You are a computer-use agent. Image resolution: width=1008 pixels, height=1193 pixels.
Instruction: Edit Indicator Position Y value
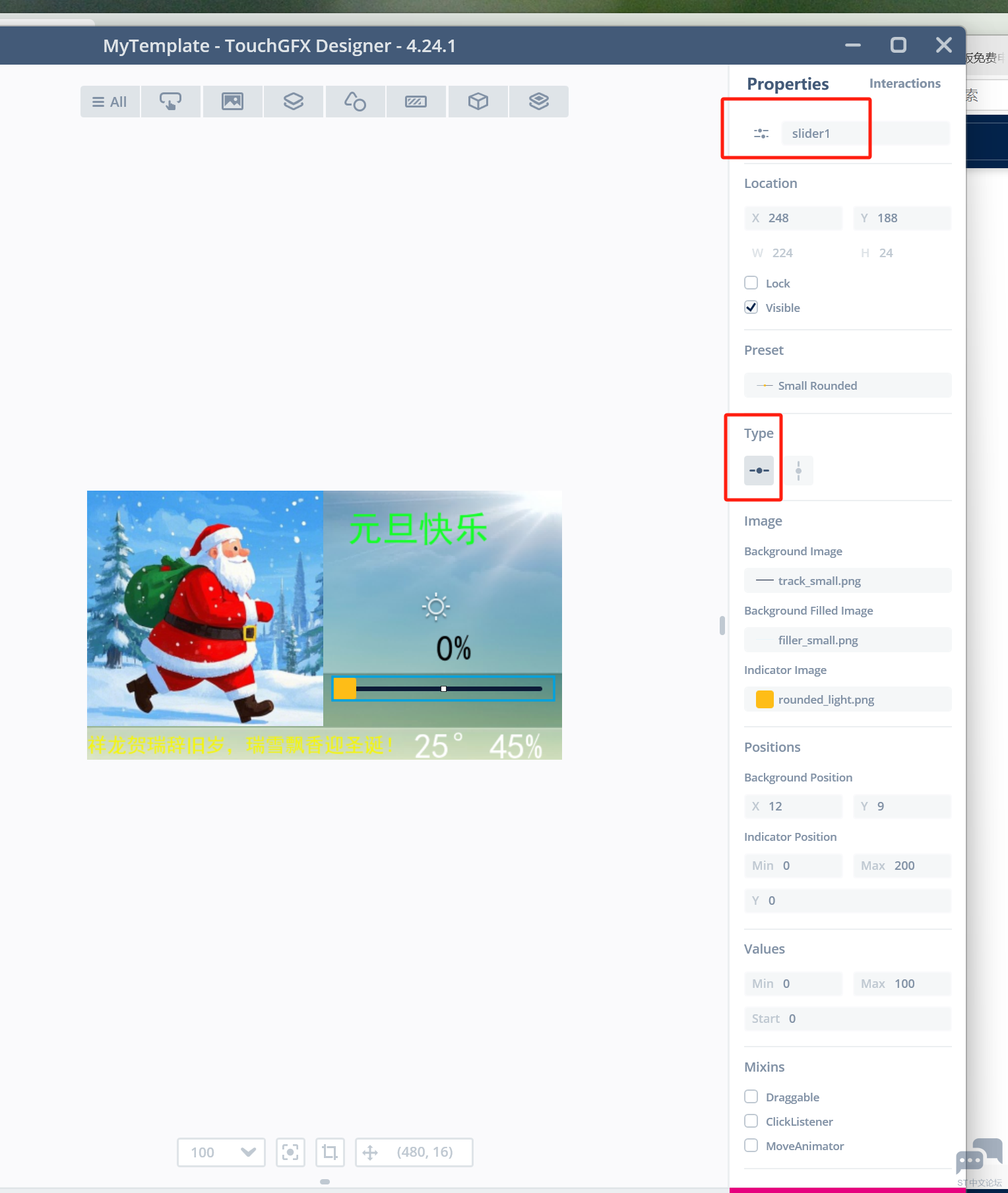(848, 900)
